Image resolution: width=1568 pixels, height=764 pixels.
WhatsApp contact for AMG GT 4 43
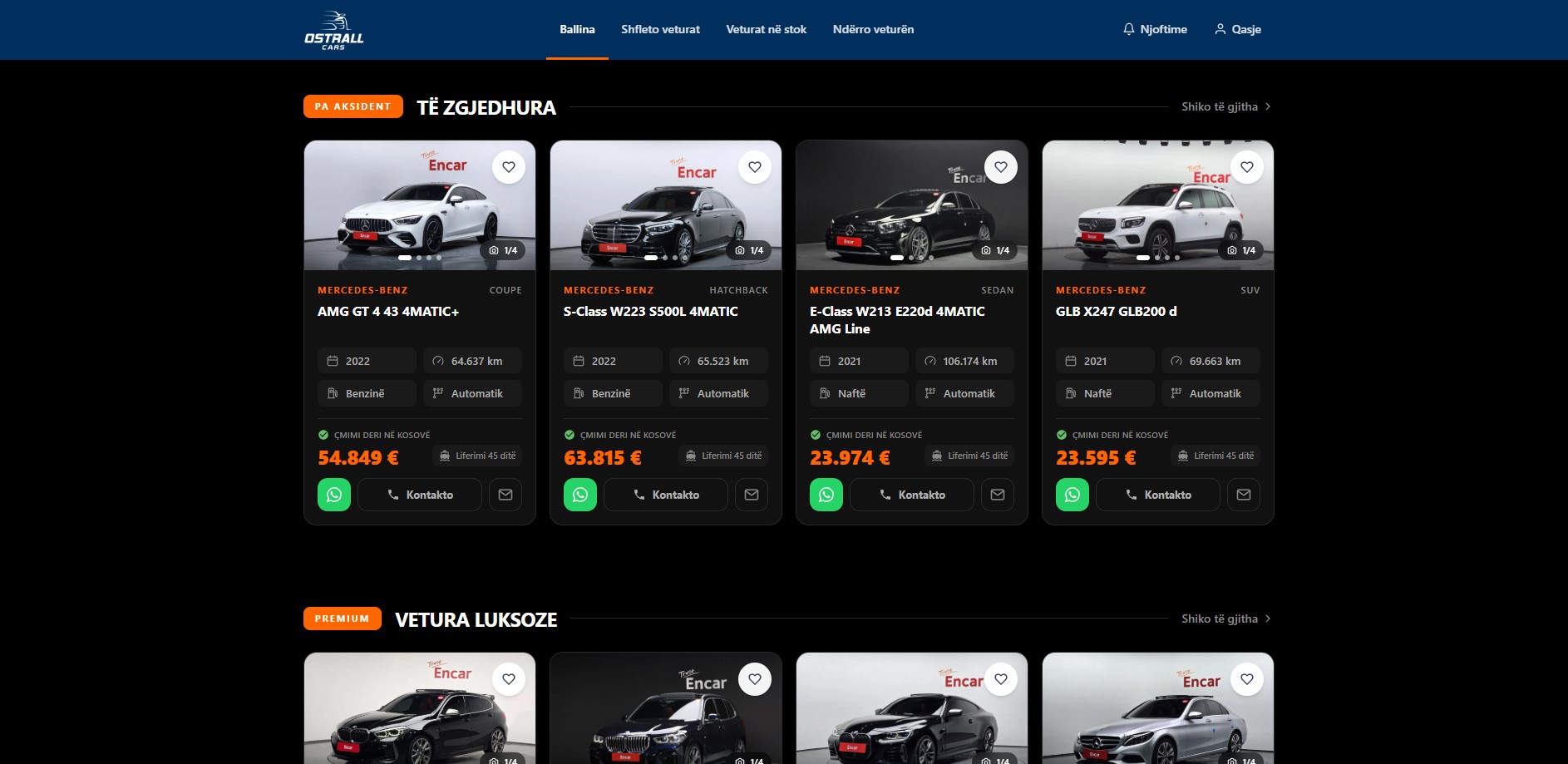(x=334, y=495)
